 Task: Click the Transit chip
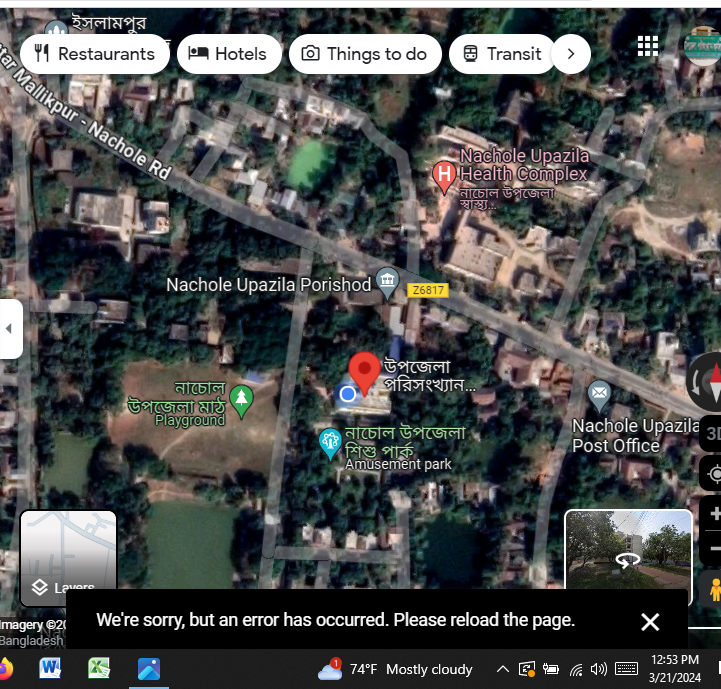pos(502,54)
